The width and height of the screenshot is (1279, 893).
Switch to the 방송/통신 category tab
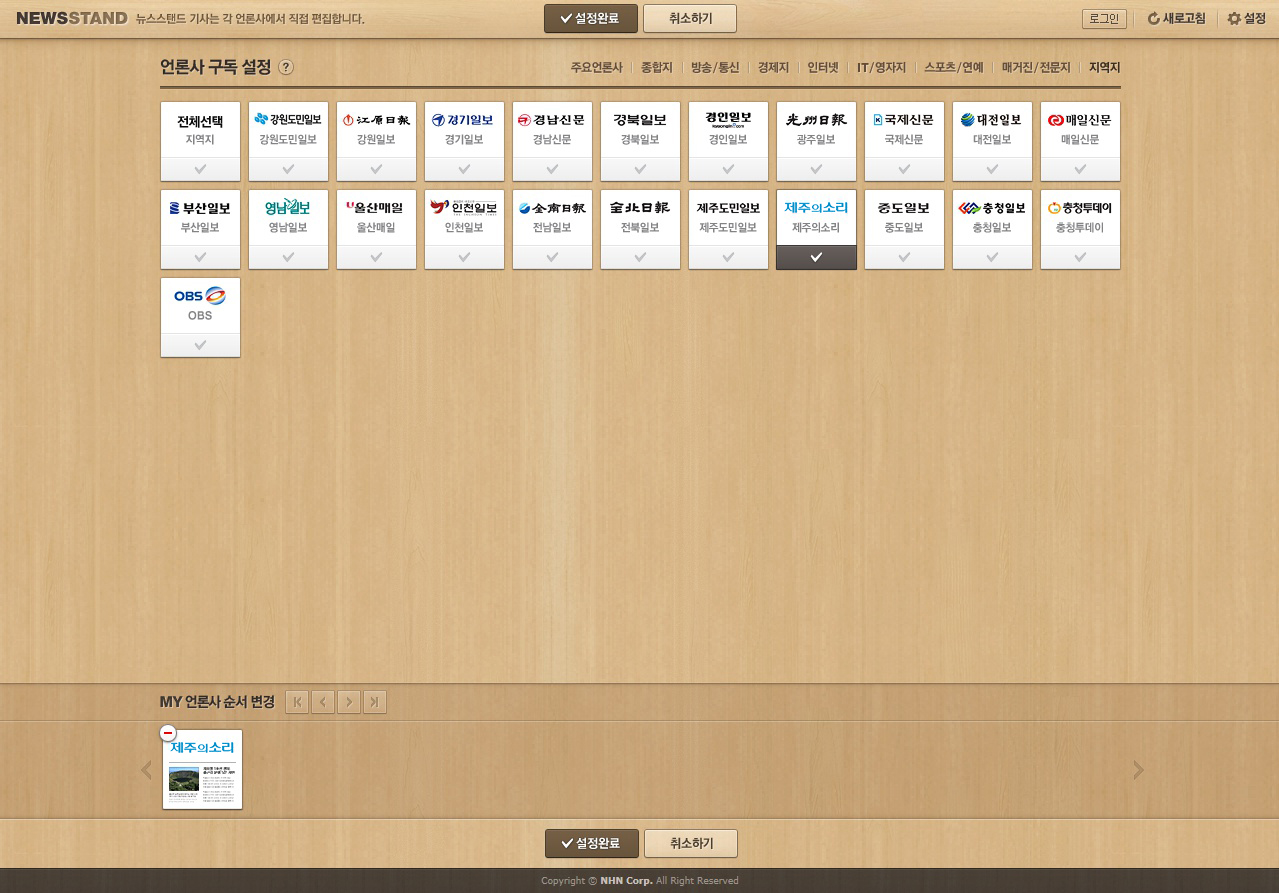pyautogui.click(x=715, y=67)
